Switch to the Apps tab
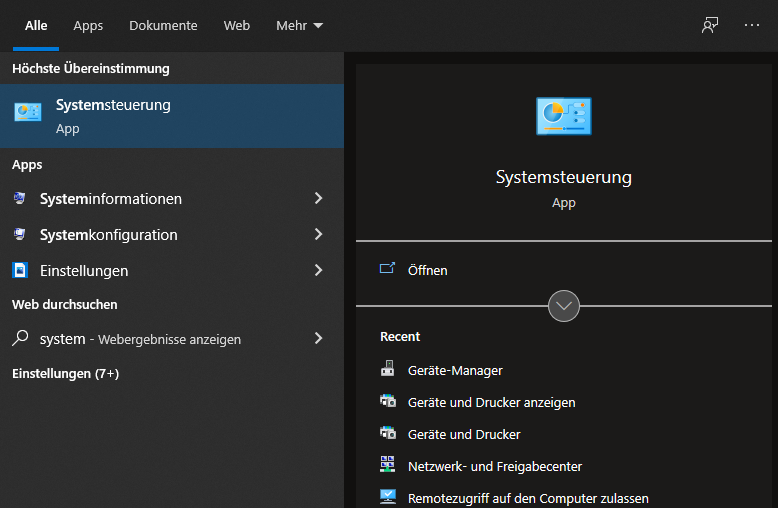The width and height of the screenshot is (778, 508). click(x=88, y=26)
